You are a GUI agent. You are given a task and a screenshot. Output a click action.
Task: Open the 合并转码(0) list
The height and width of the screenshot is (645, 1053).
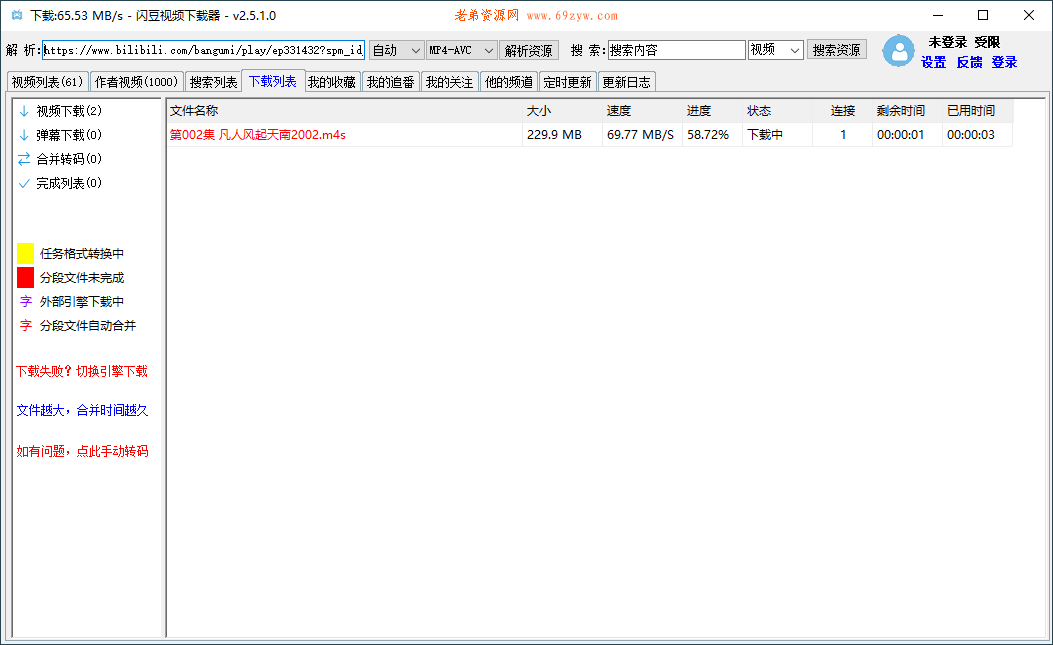[69, 159]
